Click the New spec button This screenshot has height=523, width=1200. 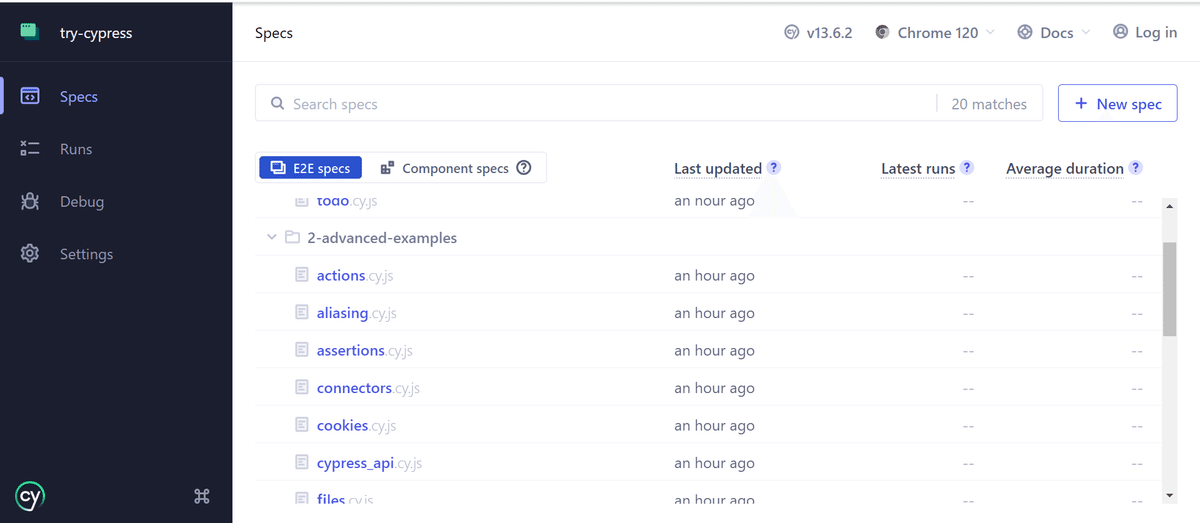coord(1117,104)
